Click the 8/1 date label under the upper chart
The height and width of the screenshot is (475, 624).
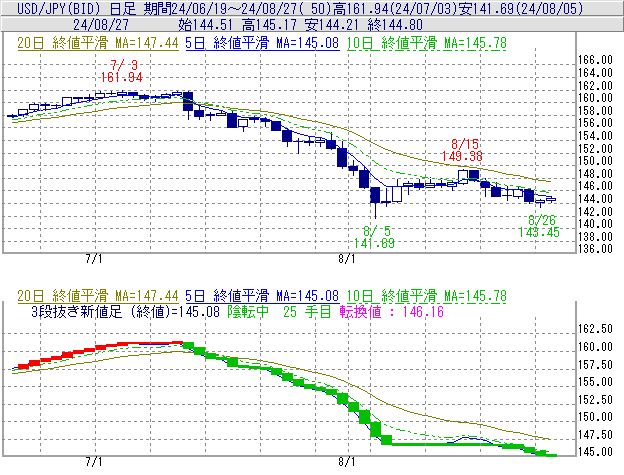pyautogui.click(x=347, y=259)
